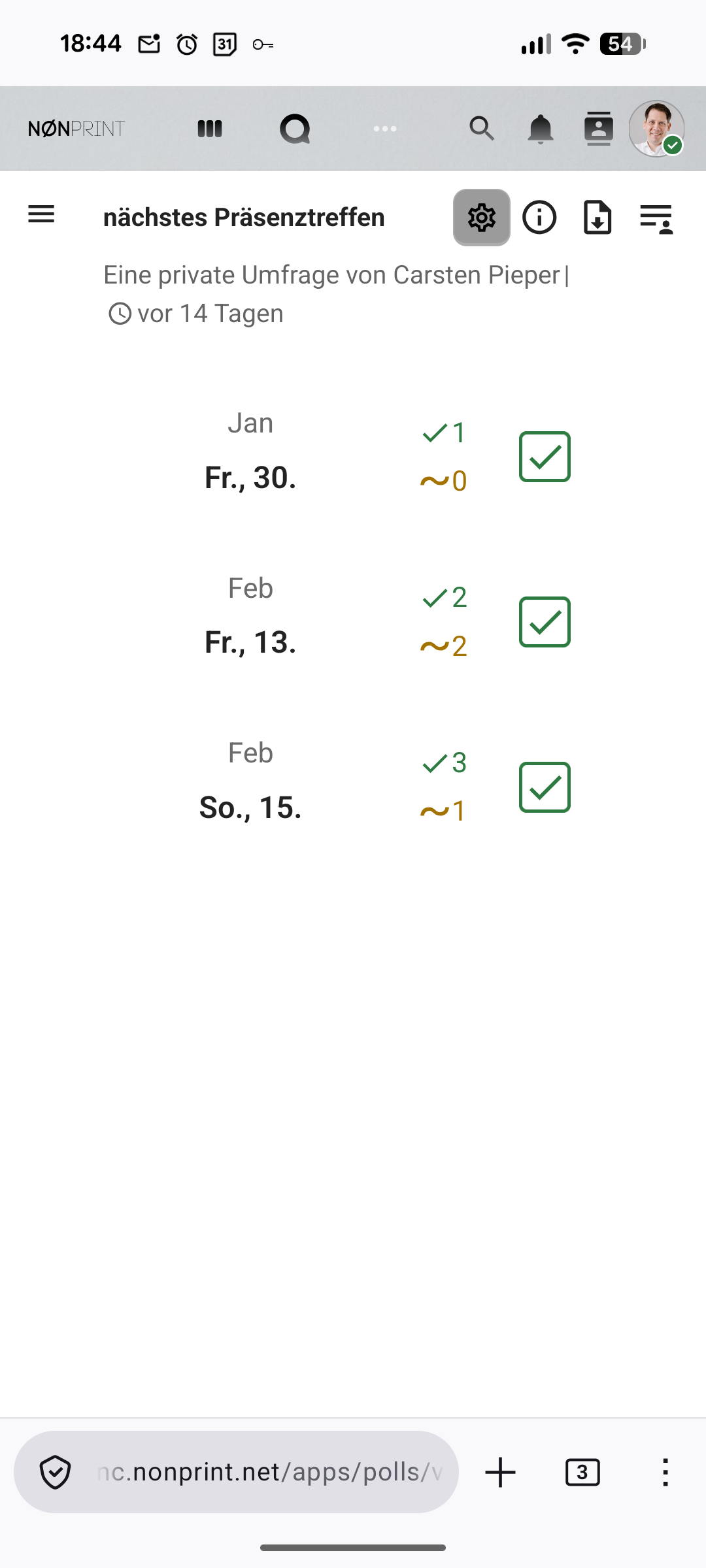Toggle vote checkbox for Fr., 30. Jan
Screen dimensions: 706x1568
[x=545, y=457]
